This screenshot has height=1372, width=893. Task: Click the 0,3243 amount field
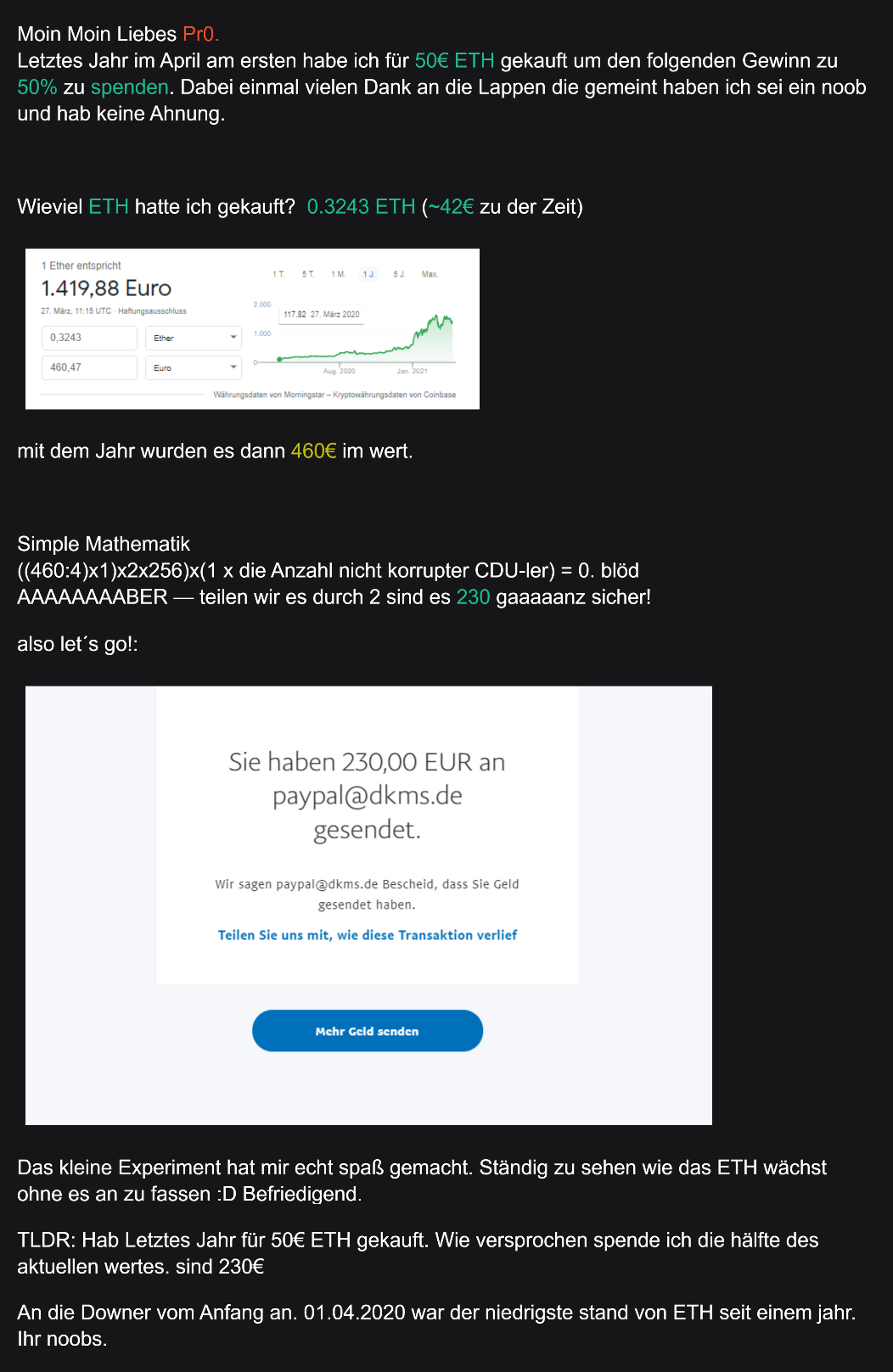click(x=89, y=338)
